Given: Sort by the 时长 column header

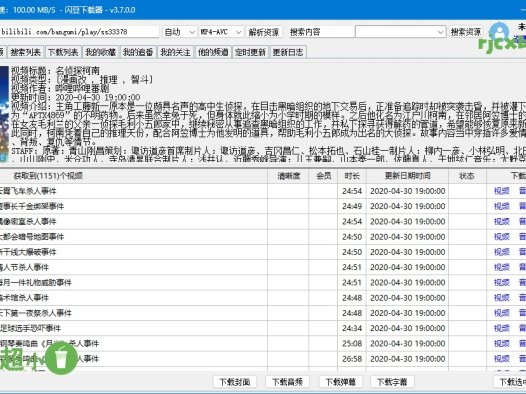Looking at the screenshot, I should coord(352,176).
